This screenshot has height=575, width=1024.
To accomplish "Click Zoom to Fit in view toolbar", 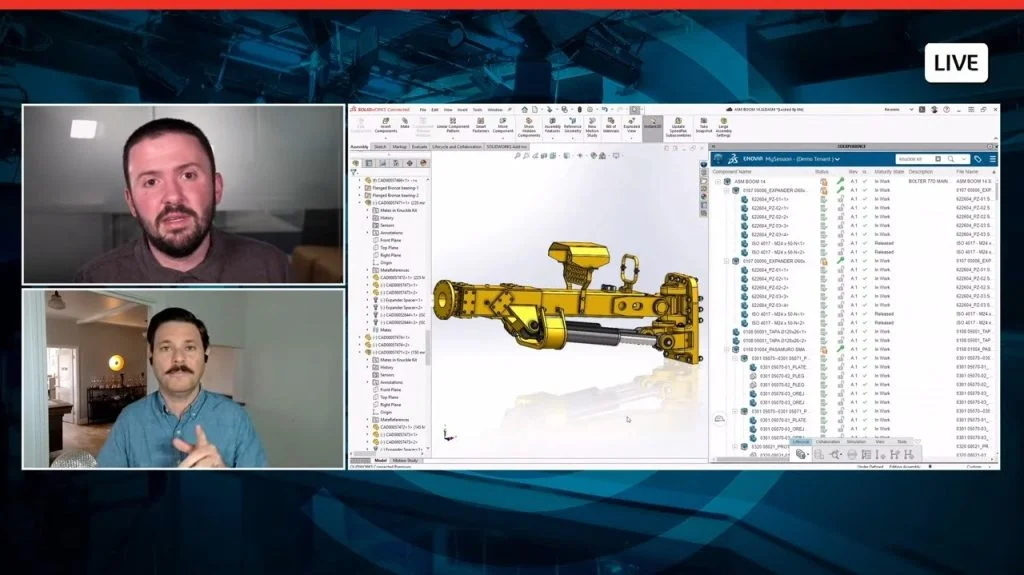I will click(517, 156).
